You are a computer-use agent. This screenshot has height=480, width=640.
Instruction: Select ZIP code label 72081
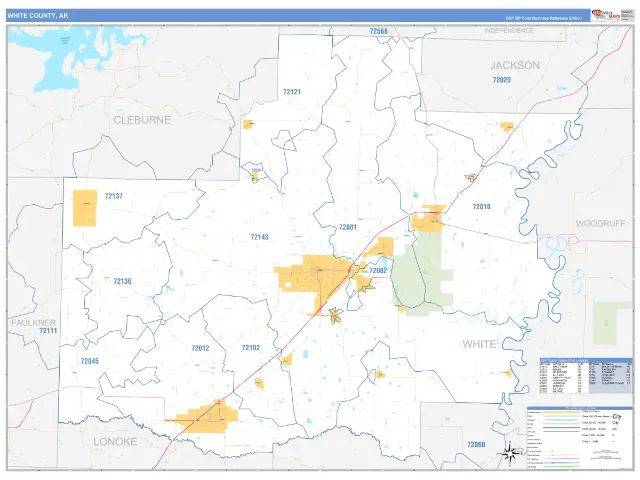348,227
